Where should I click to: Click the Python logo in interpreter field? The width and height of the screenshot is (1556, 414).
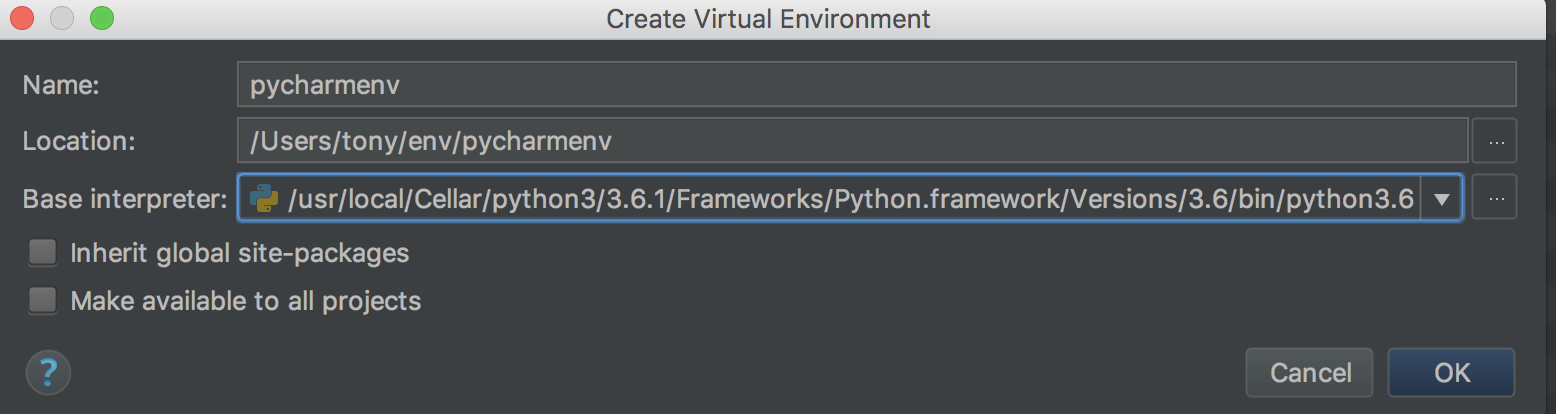click(x=264, y=199)
